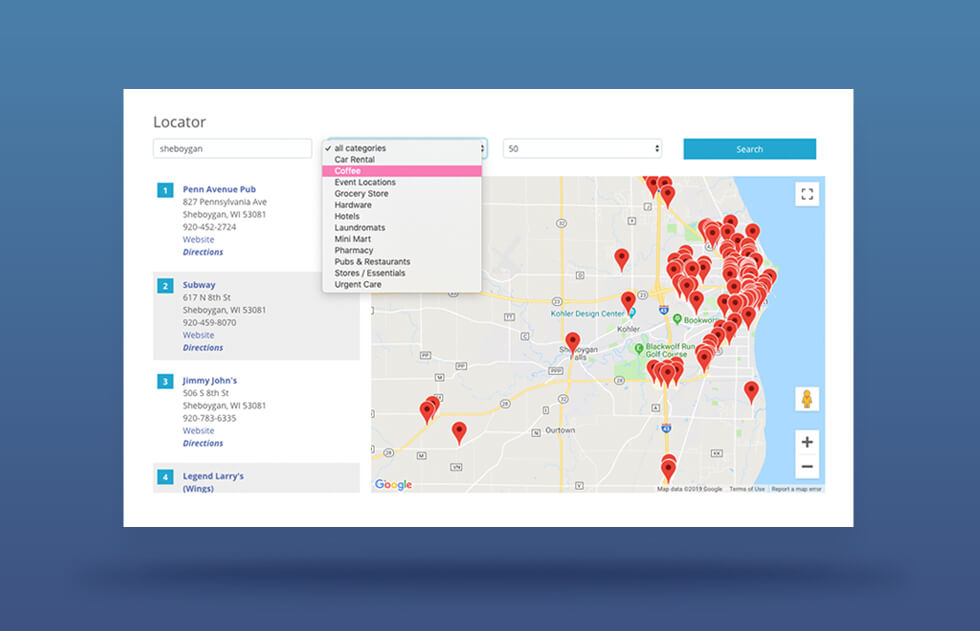980x631 pixels.
Task: Select Urgent Care category
Action: pyautogui.click(x=402, y=284)
